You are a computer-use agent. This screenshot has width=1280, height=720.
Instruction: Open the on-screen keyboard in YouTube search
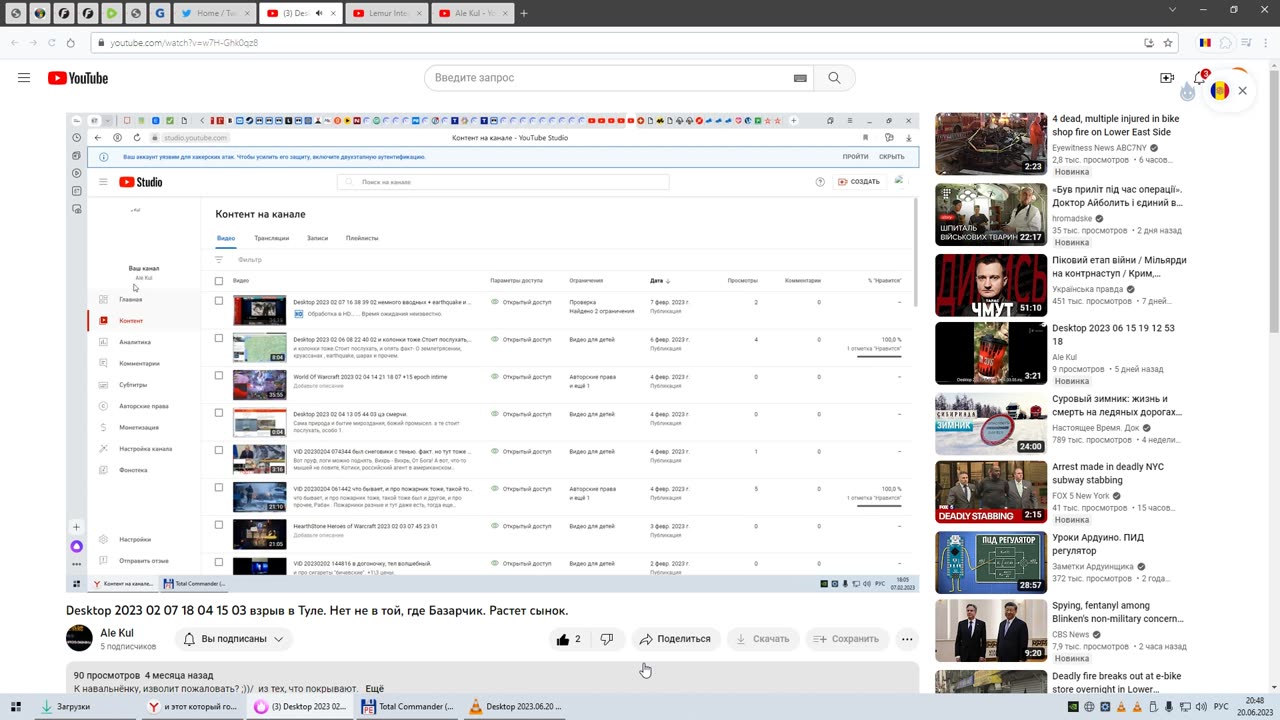click(x=800, y=78)
